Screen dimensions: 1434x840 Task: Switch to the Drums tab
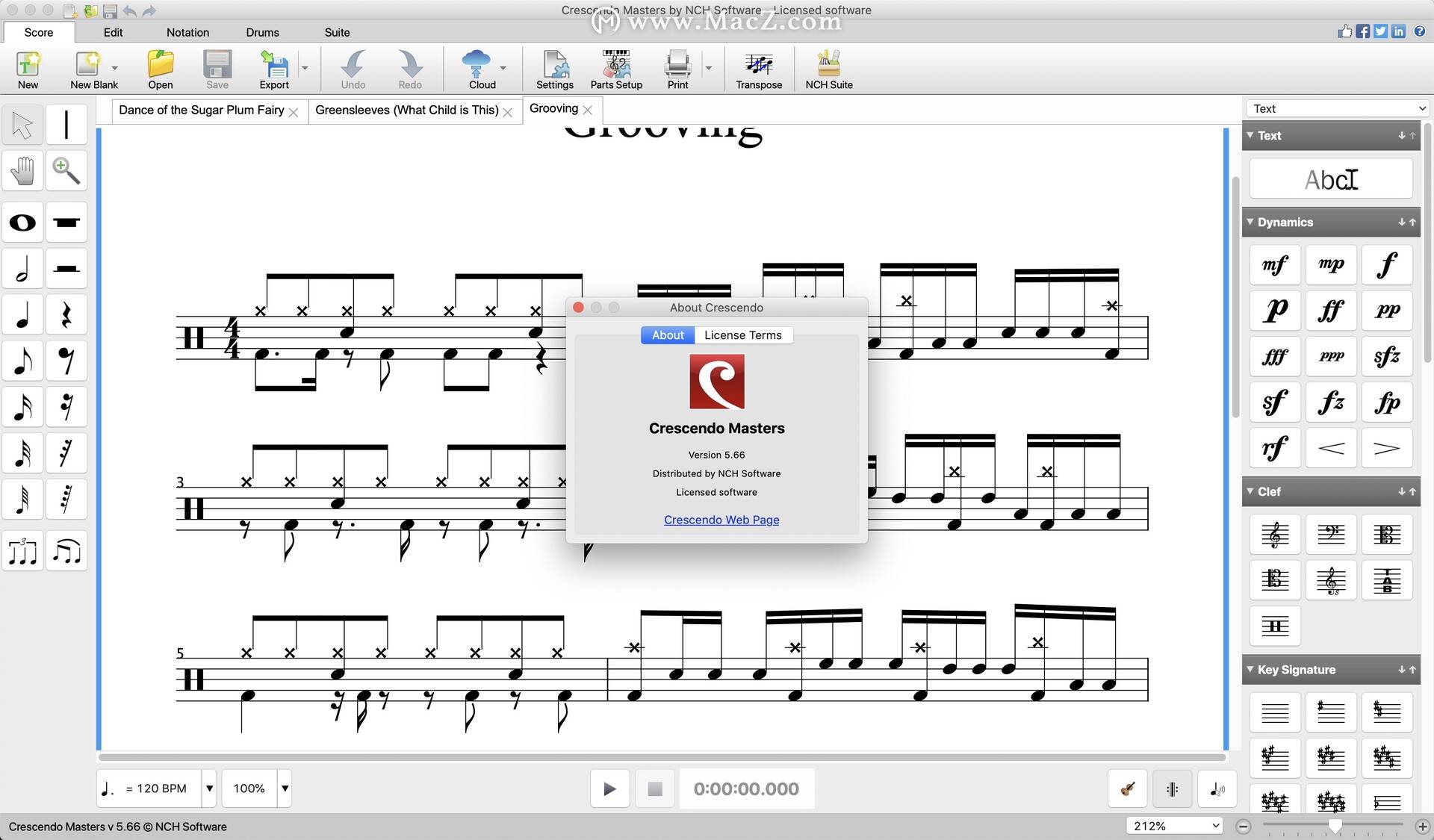[262, 32]
